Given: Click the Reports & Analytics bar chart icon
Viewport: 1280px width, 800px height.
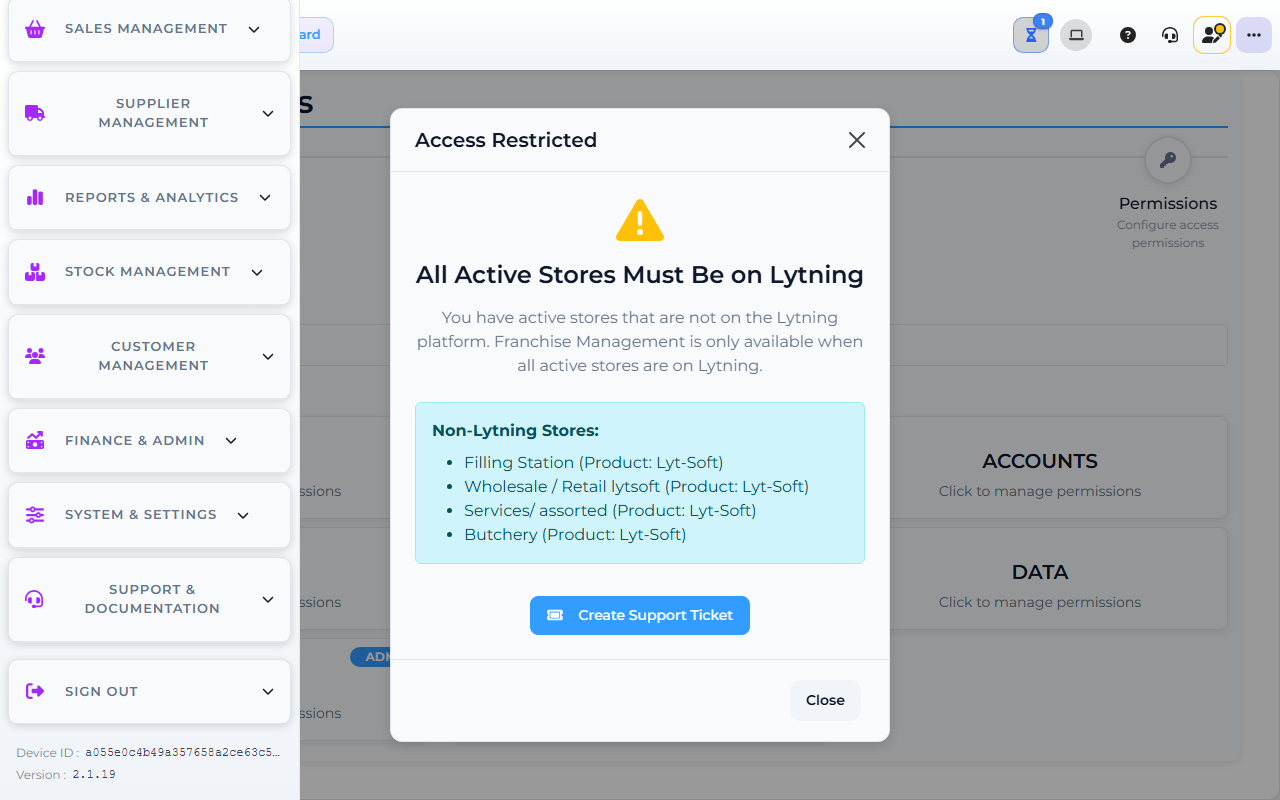Looking at the screenshot, I should [x=35, y=197].
